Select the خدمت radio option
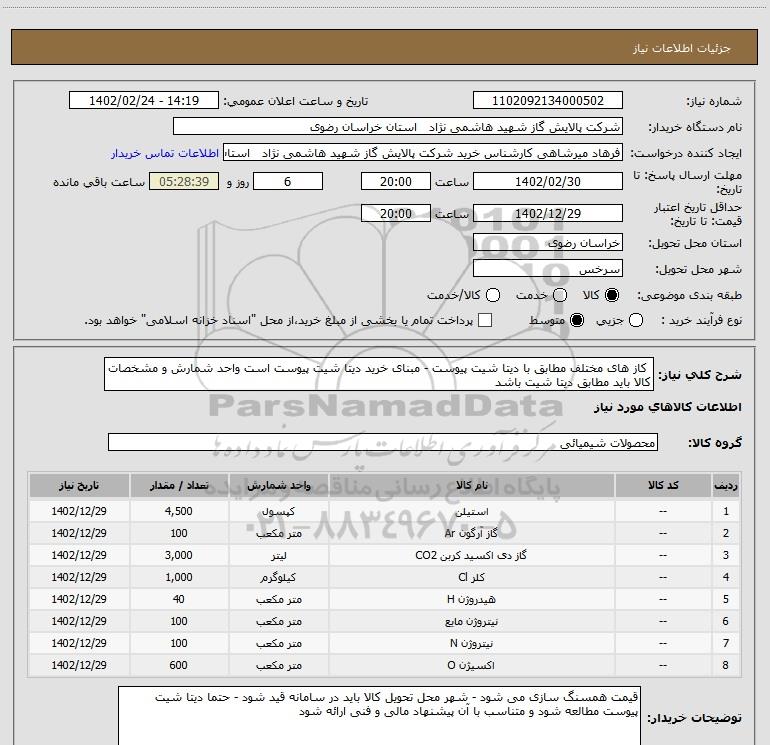This screenshot has height=745, width=770. [560, 296]
